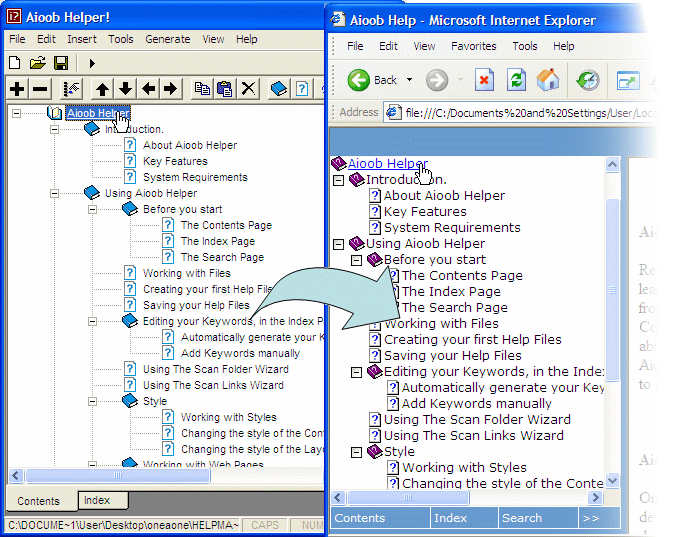691x537 pixels.
Task: Click the Move Up arrow toolbar icon
Action: click(102, 89)
